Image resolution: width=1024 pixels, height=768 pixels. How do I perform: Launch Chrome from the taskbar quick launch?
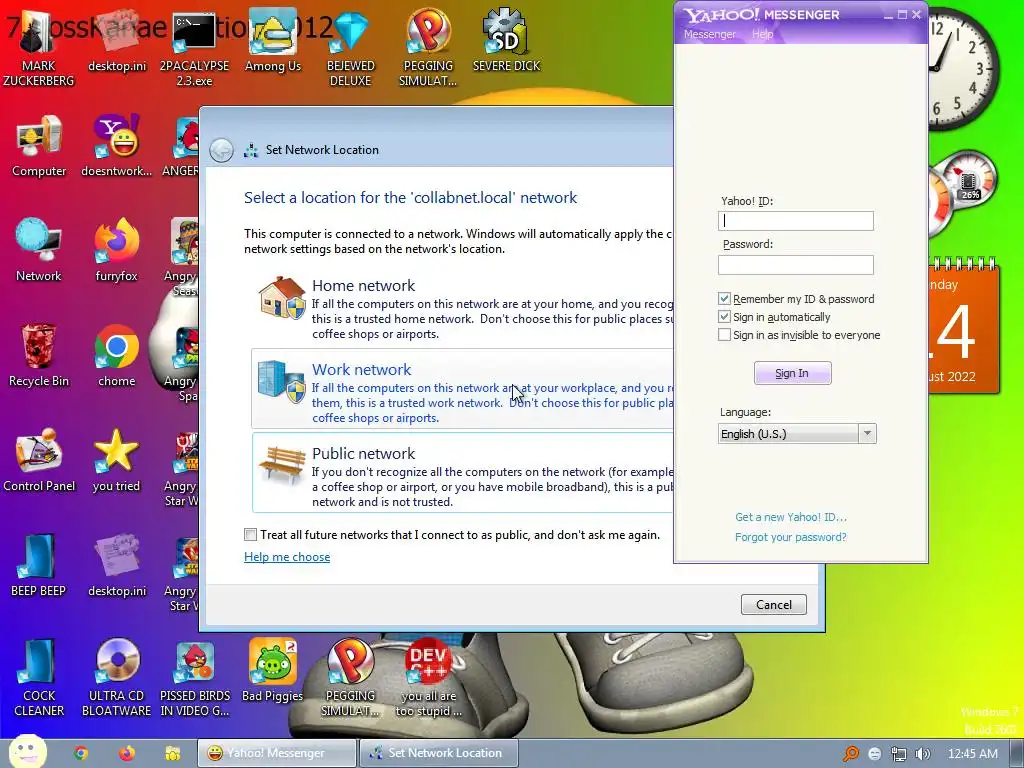(x=81, y=753)
